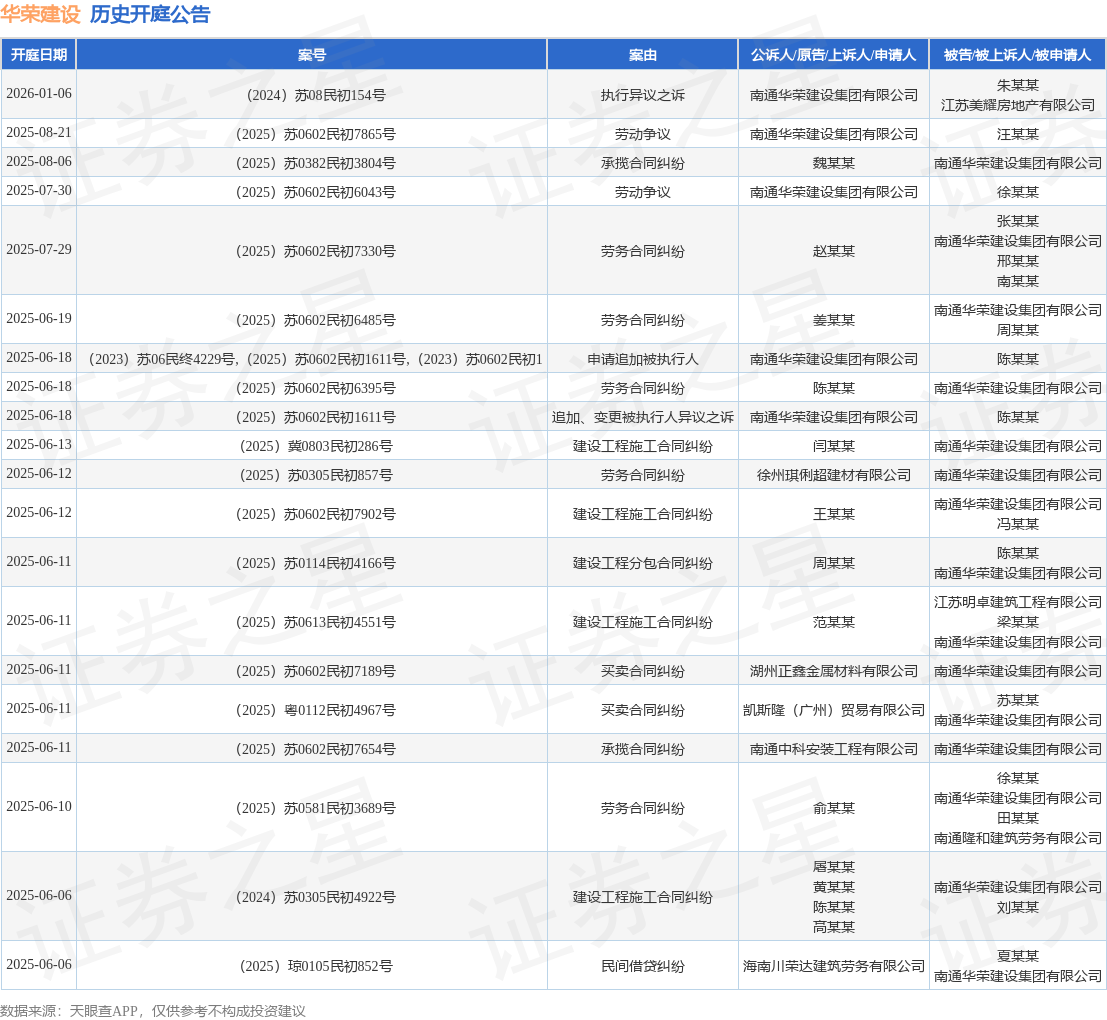Click defendant 江苏美耀房地产有限公司

[x=1017, y=105]
